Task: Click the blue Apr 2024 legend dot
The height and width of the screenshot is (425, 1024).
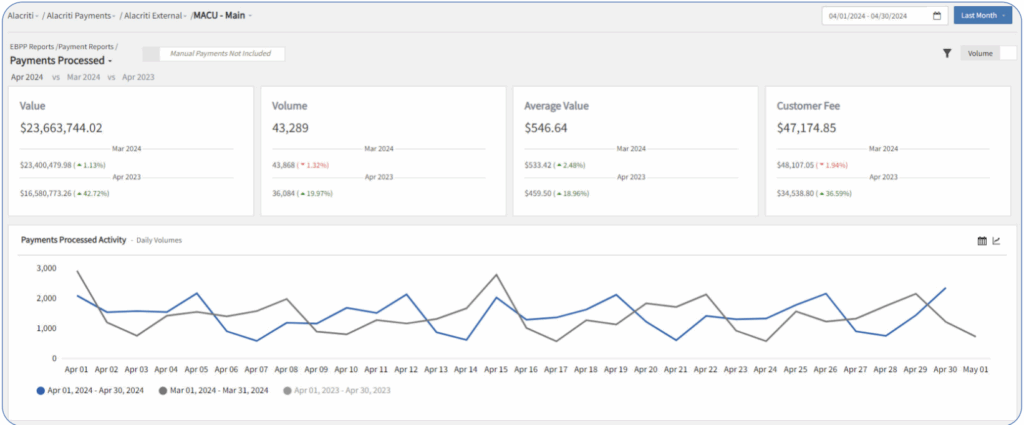Action: (40, 390)
